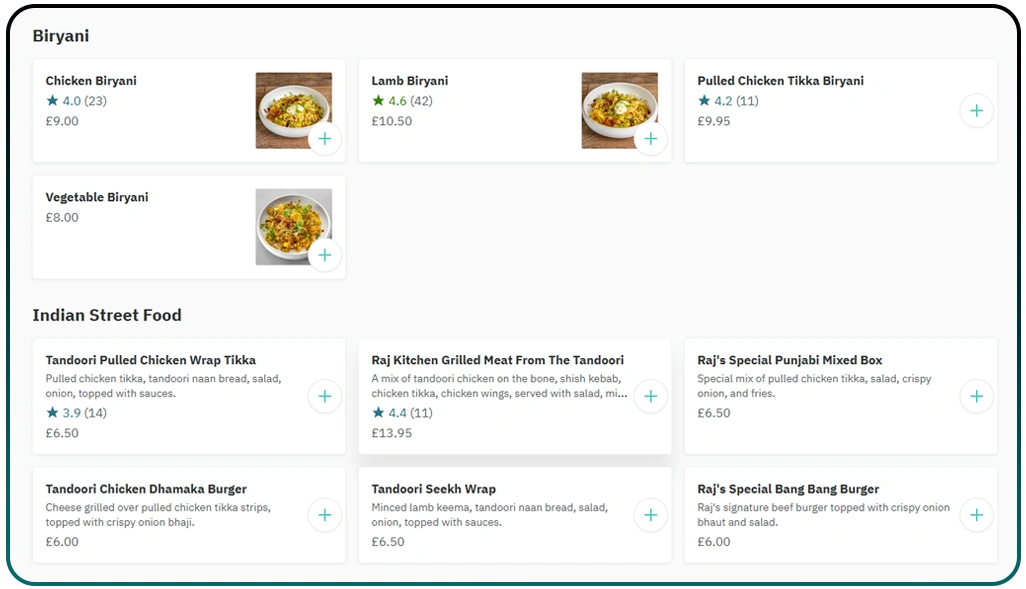Select the Biryani section heading
The image size is (1026, 589).
[62, 35]
